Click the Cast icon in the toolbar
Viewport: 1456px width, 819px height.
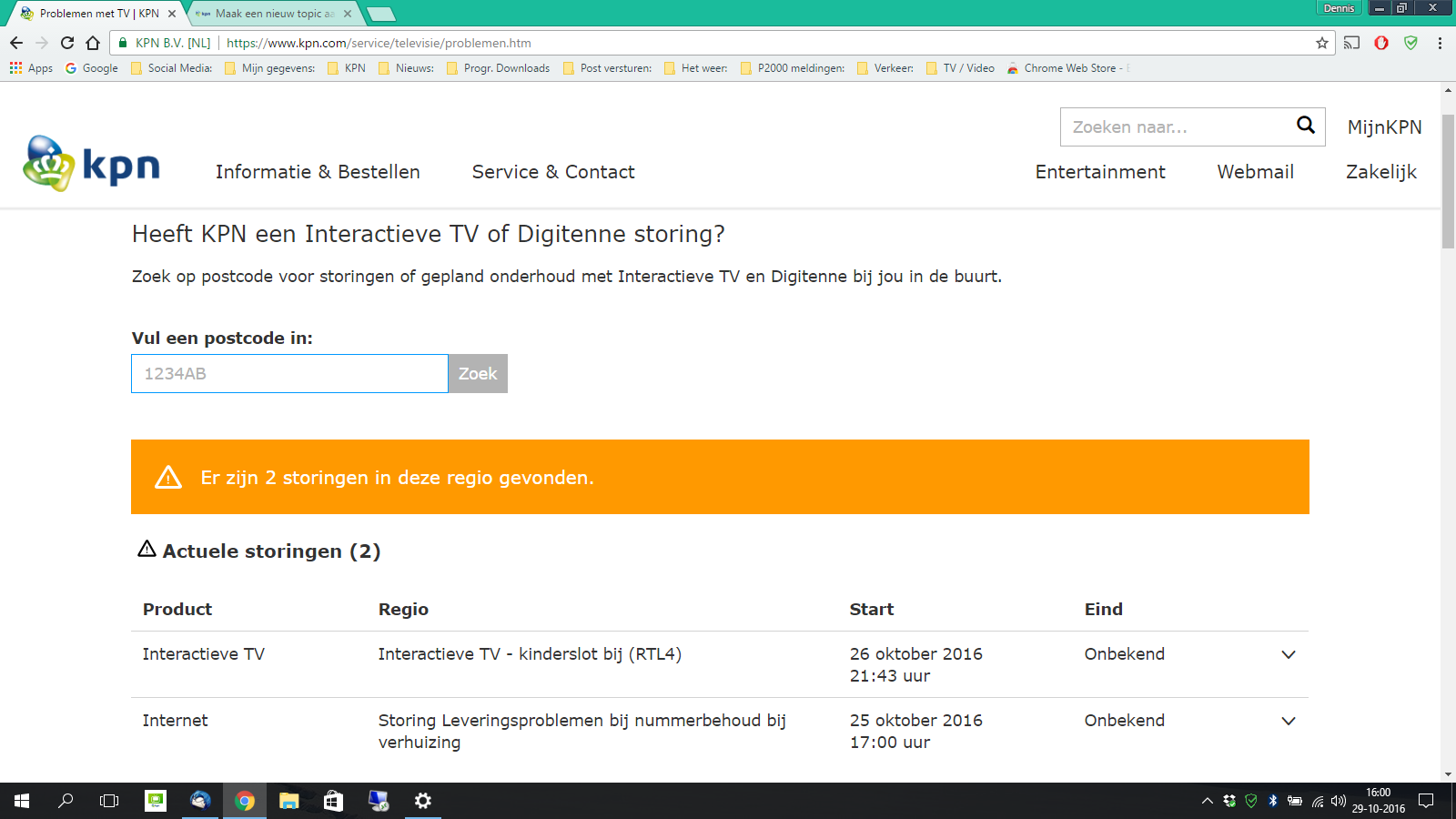click(1352, 43)
